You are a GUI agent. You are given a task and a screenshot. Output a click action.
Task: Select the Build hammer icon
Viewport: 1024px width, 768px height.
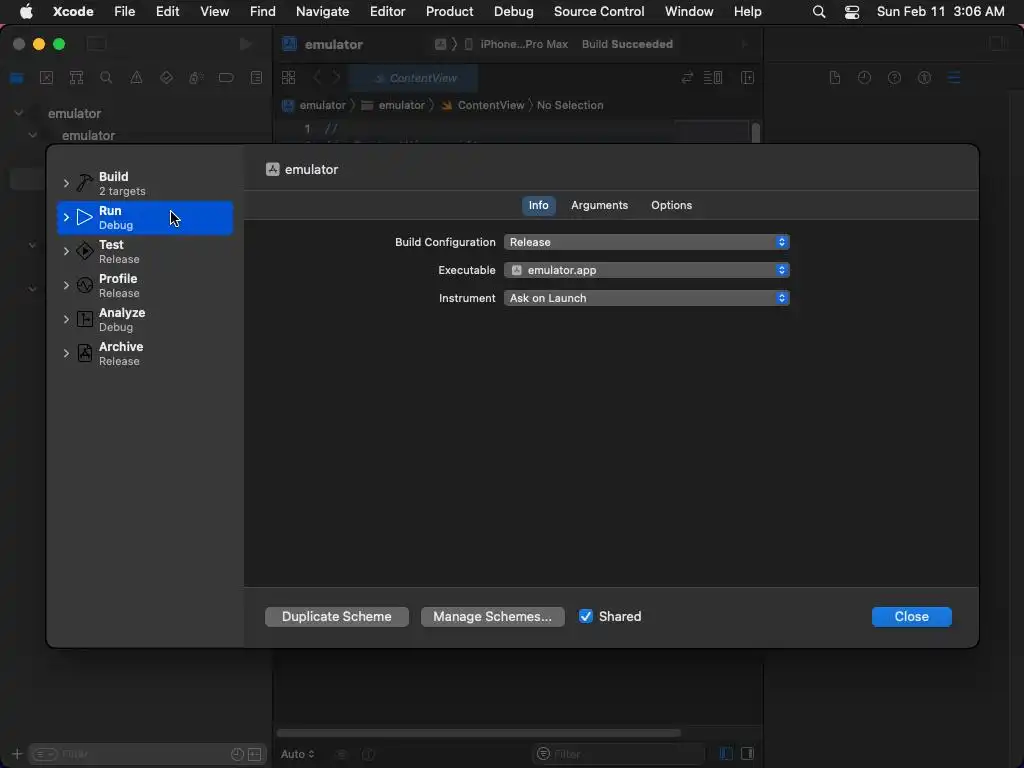click(x=85, y=184)
